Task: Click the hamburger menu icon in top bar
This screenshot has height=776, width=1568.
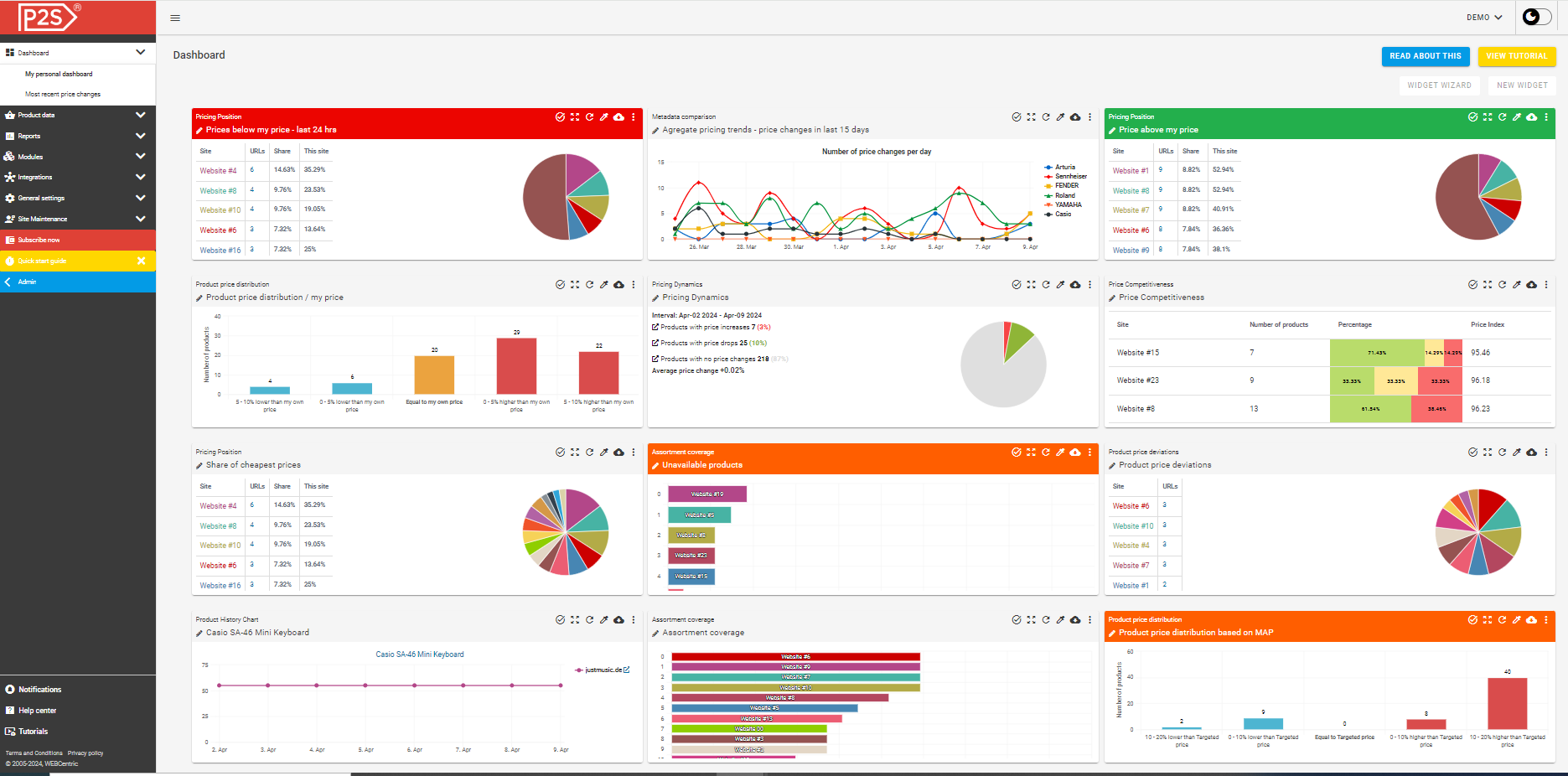Action: coord(175,18)
